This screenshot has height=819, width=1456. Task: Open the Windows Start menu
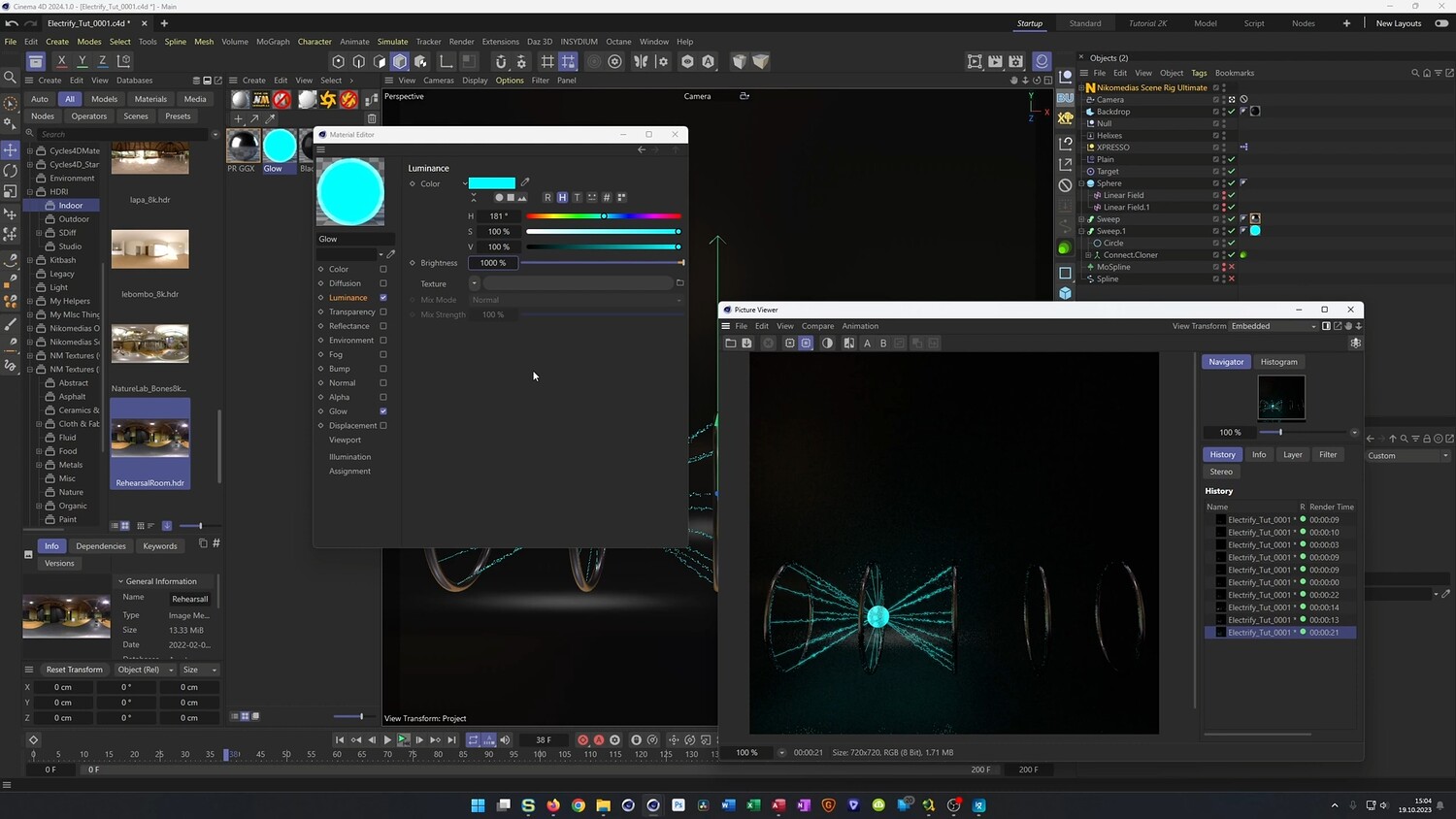click(478, 804)
